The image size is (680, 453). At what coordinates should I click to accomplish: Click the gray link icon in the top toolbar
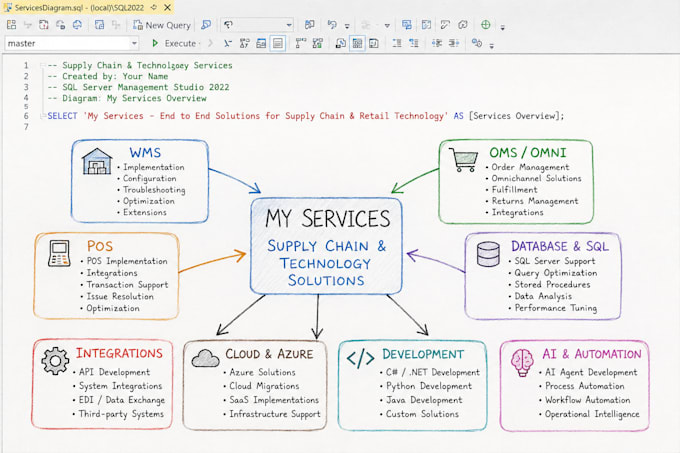463,25
